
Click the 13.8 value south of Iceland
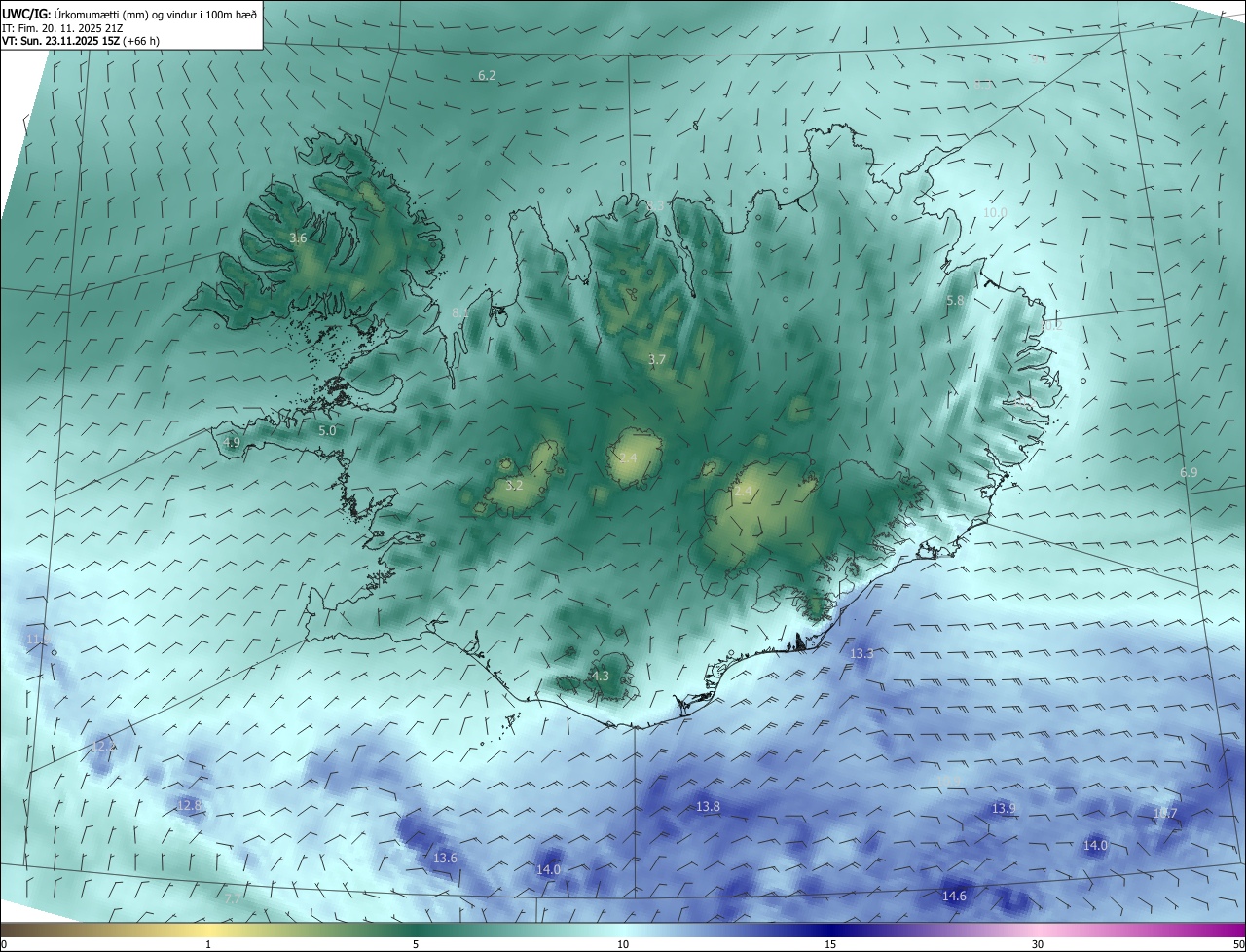click(708, 806)
